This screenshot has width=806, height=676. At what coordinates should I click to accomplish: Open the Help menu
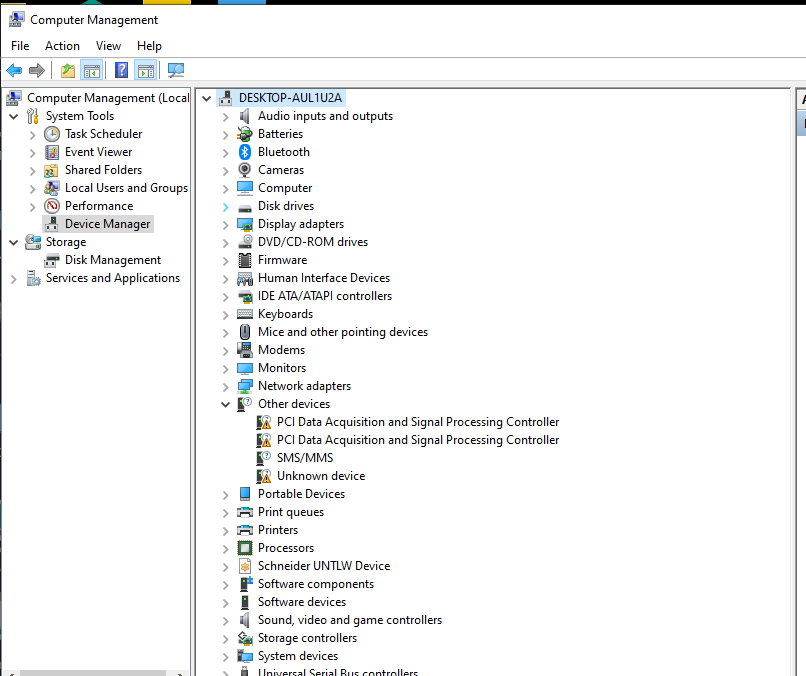(x=150, y=46)
